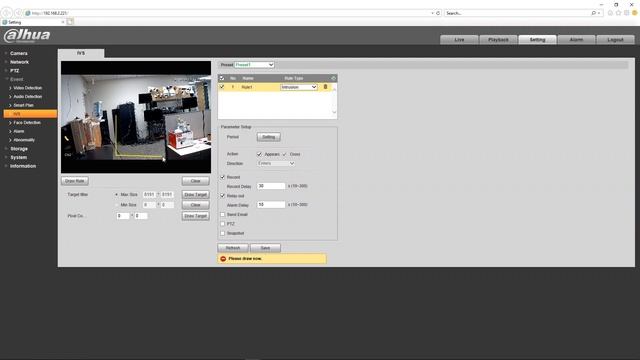This screenshot has height=360, width=640.
Task: Click Draw Target for Pixel Counter
Action: coord(196,216)
